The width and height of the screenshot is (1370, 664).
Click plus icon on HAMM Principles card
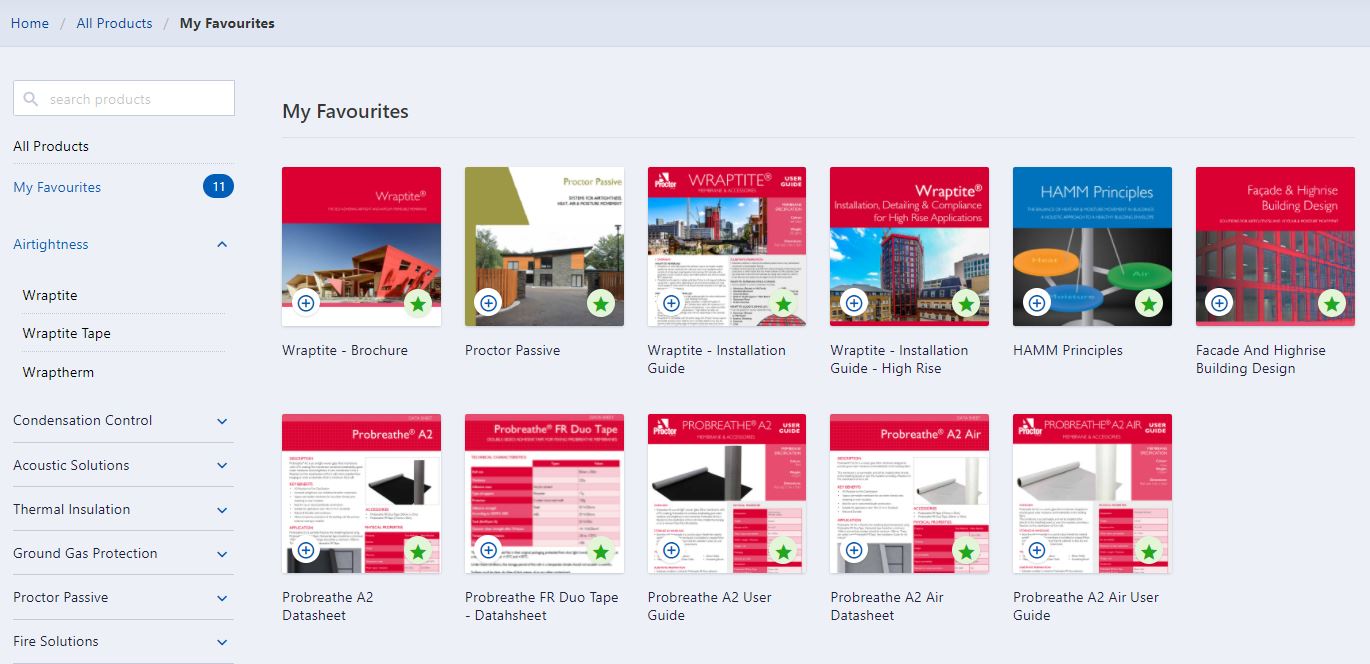point(1037,302)
